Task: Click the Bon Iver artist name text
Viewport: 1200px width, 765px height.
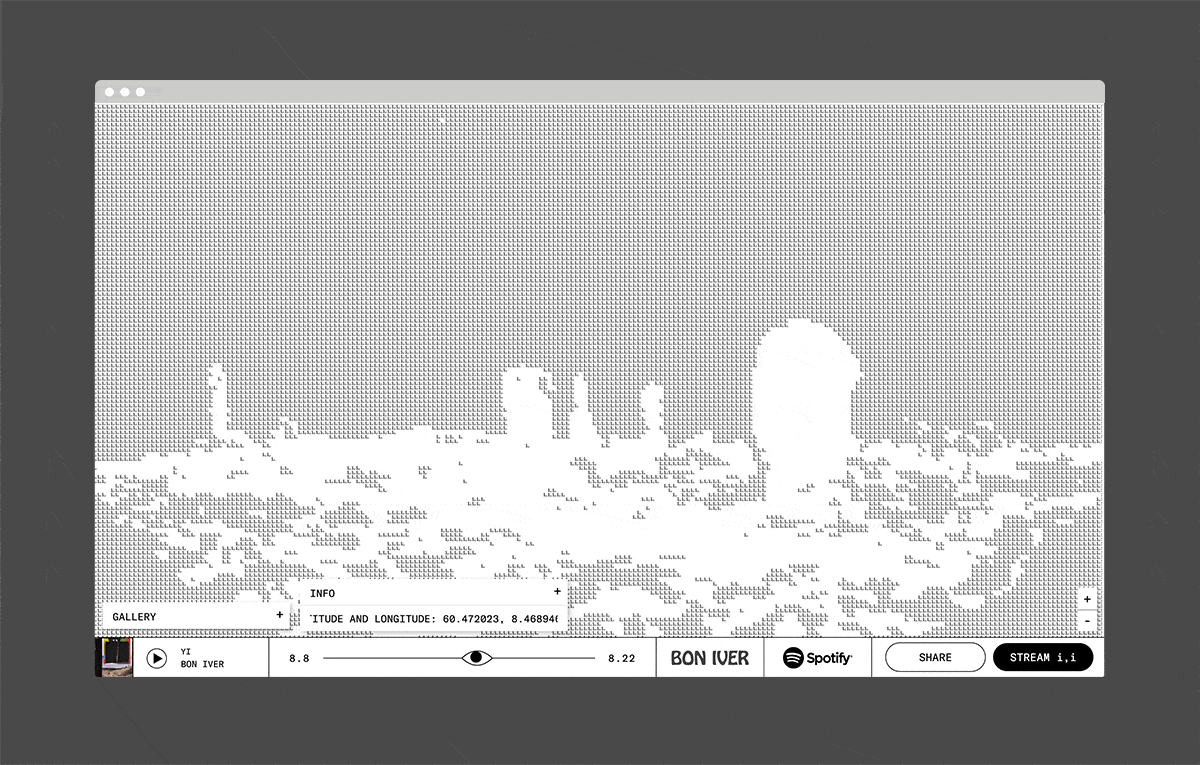Action: (x=202, y=665)
